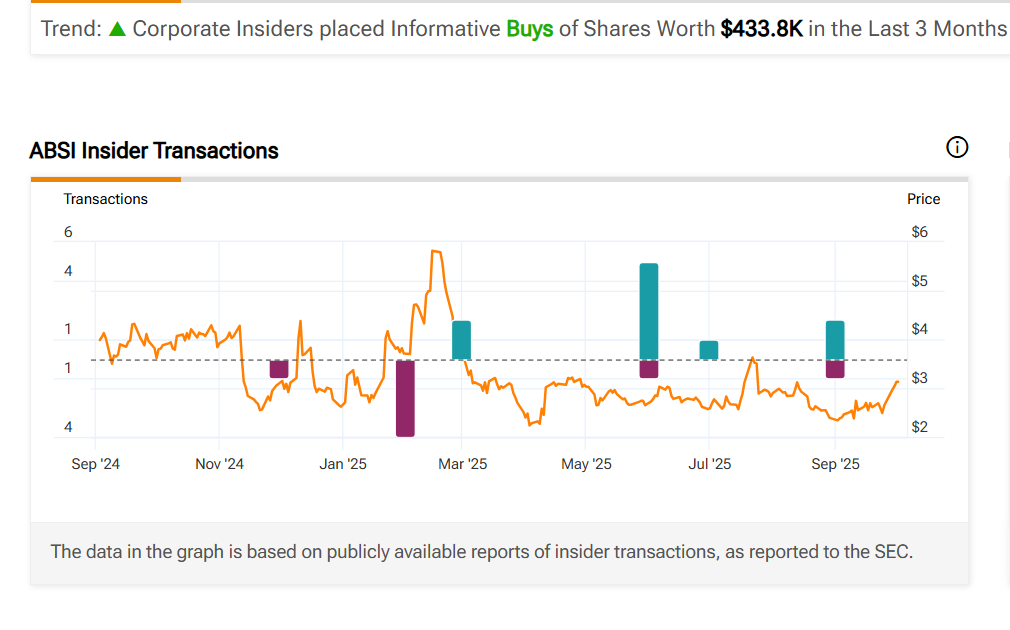This screenshot has height=630, width=1010.
Task: Click the large purple sell bar in February '25
Action: (x=405, y=398)
